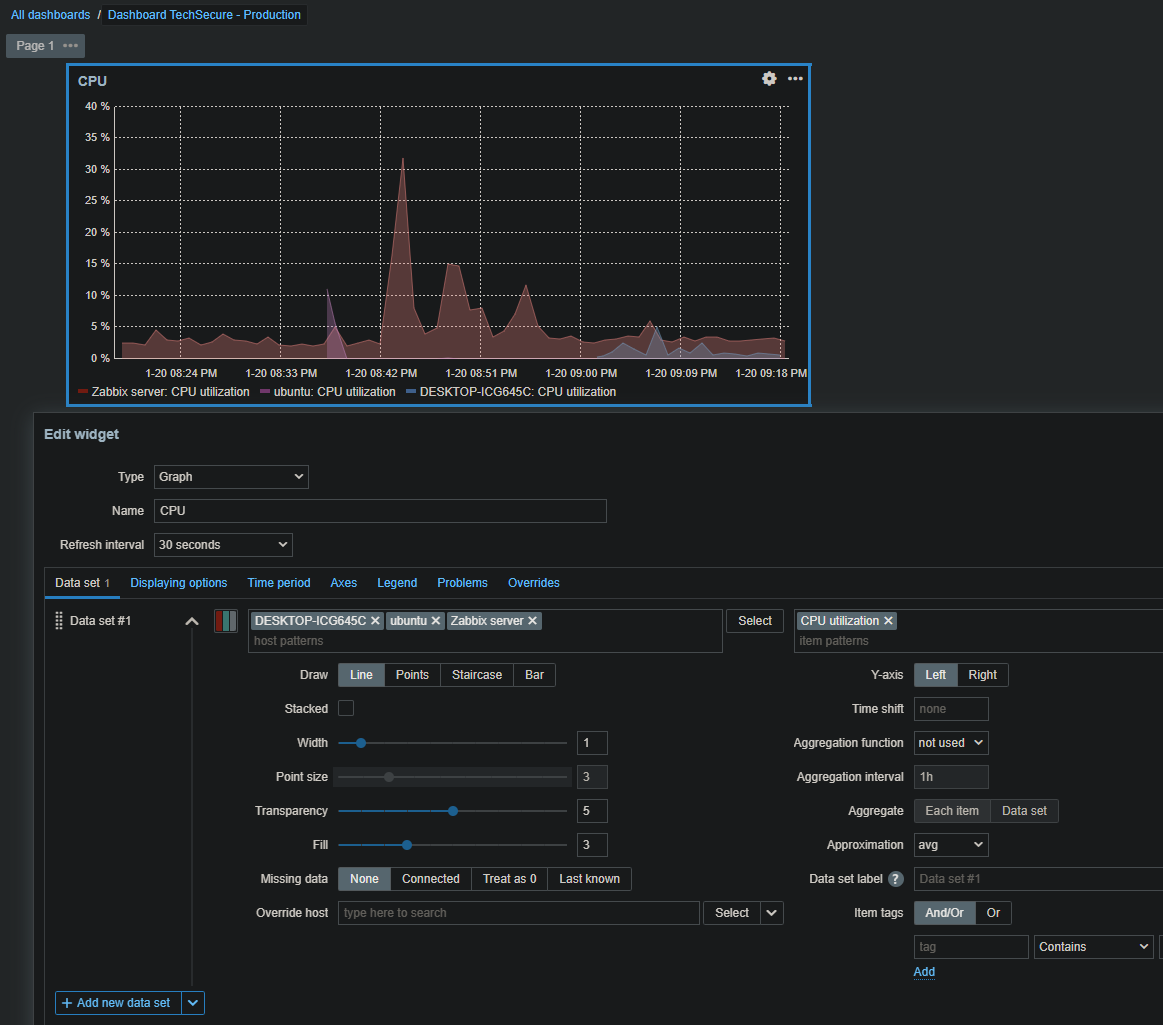Image resolution: width=1163 pixels, height=1025 pixels.
Task: Open Page 1 tab options dots
Action: [x=70, y=46]
